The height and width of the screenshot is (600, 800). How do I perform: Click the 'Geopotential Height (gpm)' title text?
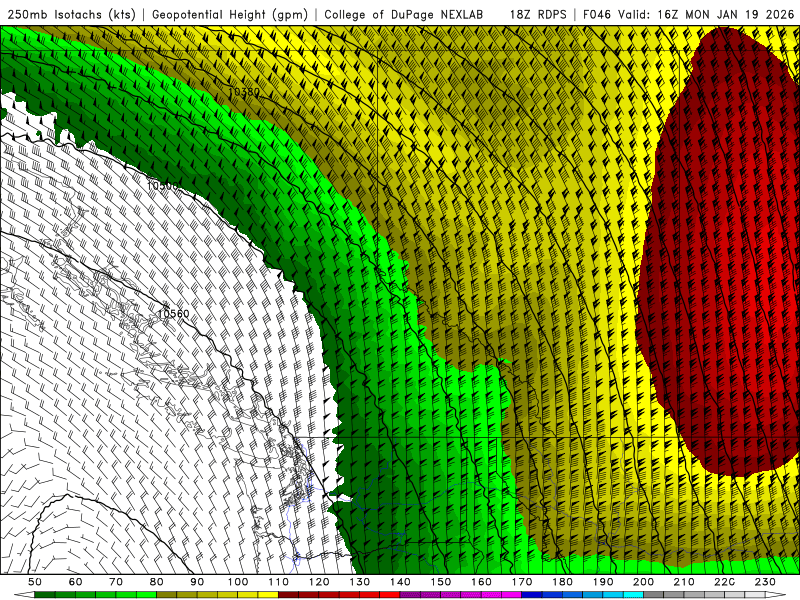(230, 15)
